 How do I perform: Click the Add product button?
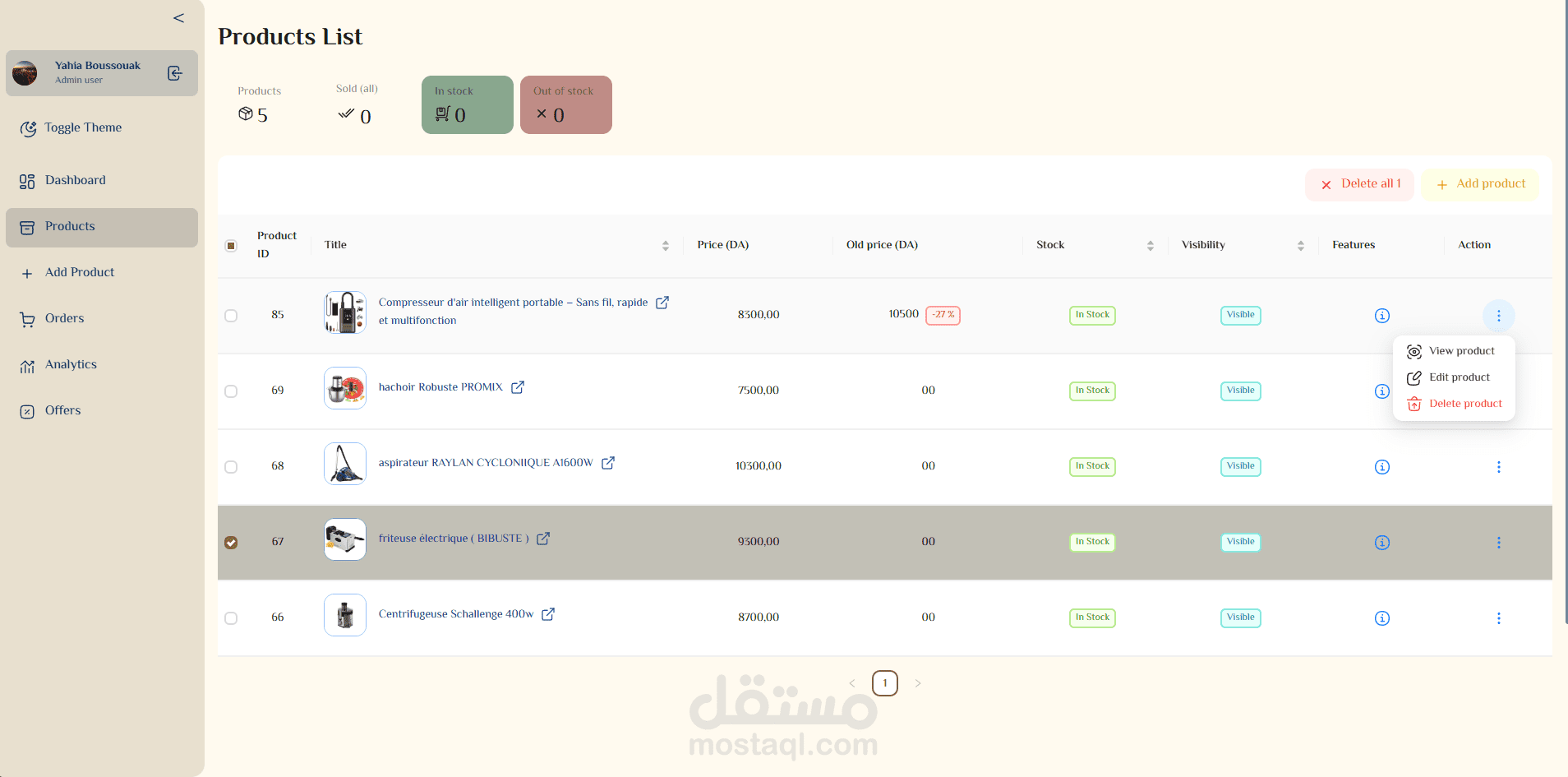[1480, 184]
